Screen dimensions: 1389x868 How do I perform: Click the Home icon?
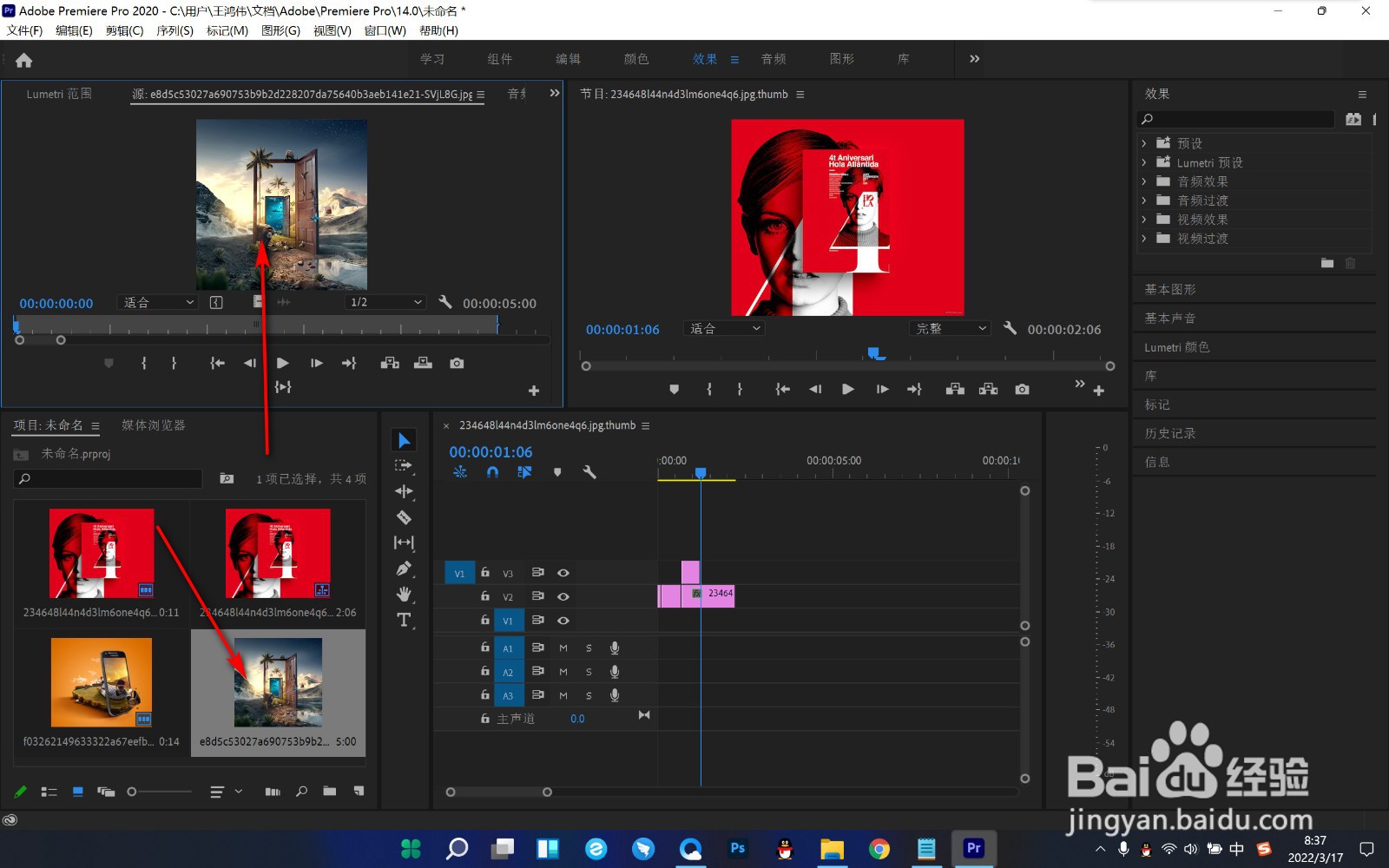tap(23, 60)
